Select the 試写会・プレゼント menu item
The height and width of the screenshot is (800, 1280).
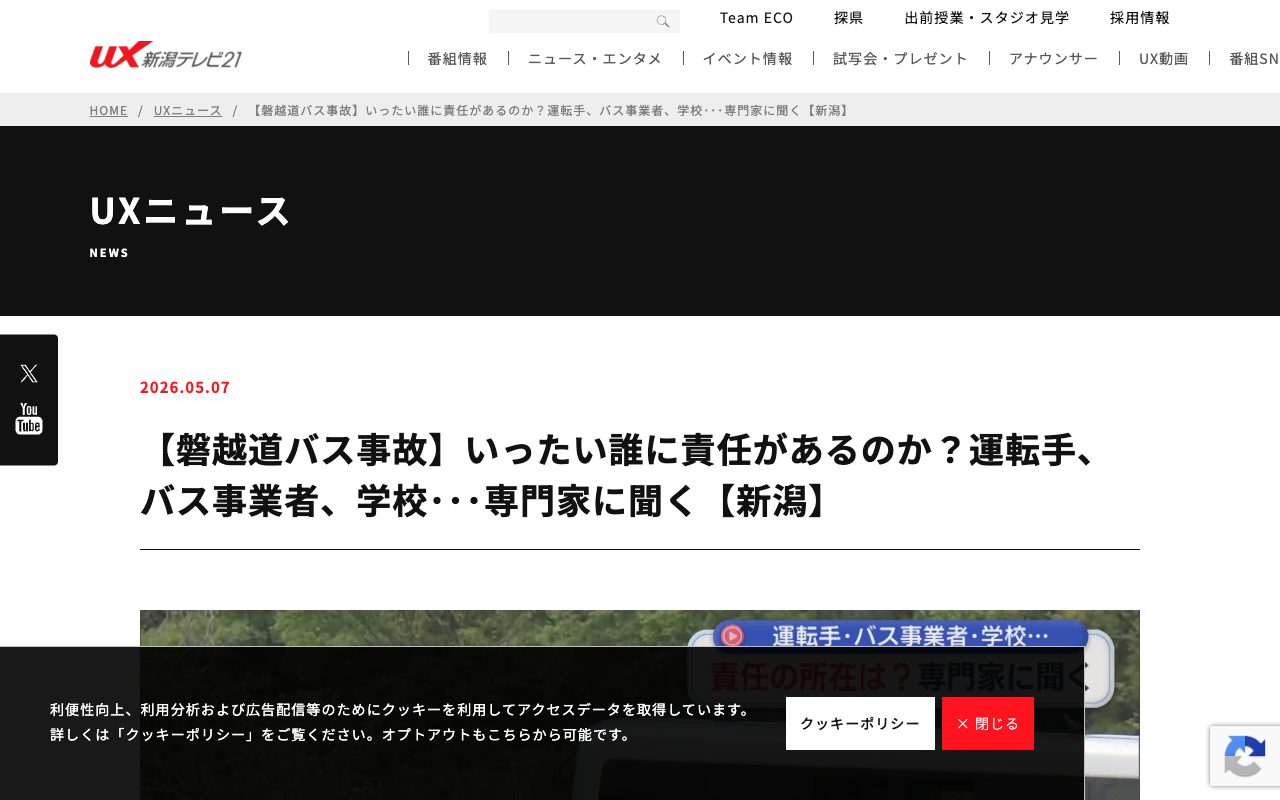[900, 58]
